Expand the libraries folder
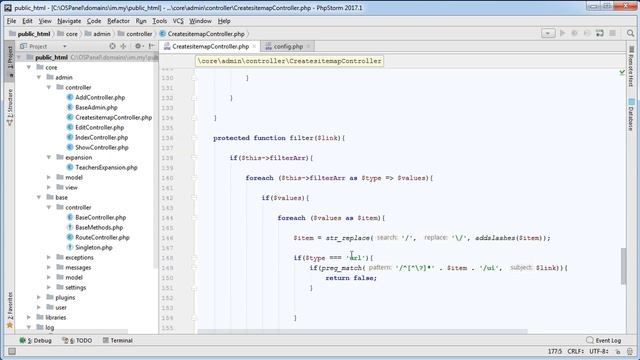 [29, 317]
